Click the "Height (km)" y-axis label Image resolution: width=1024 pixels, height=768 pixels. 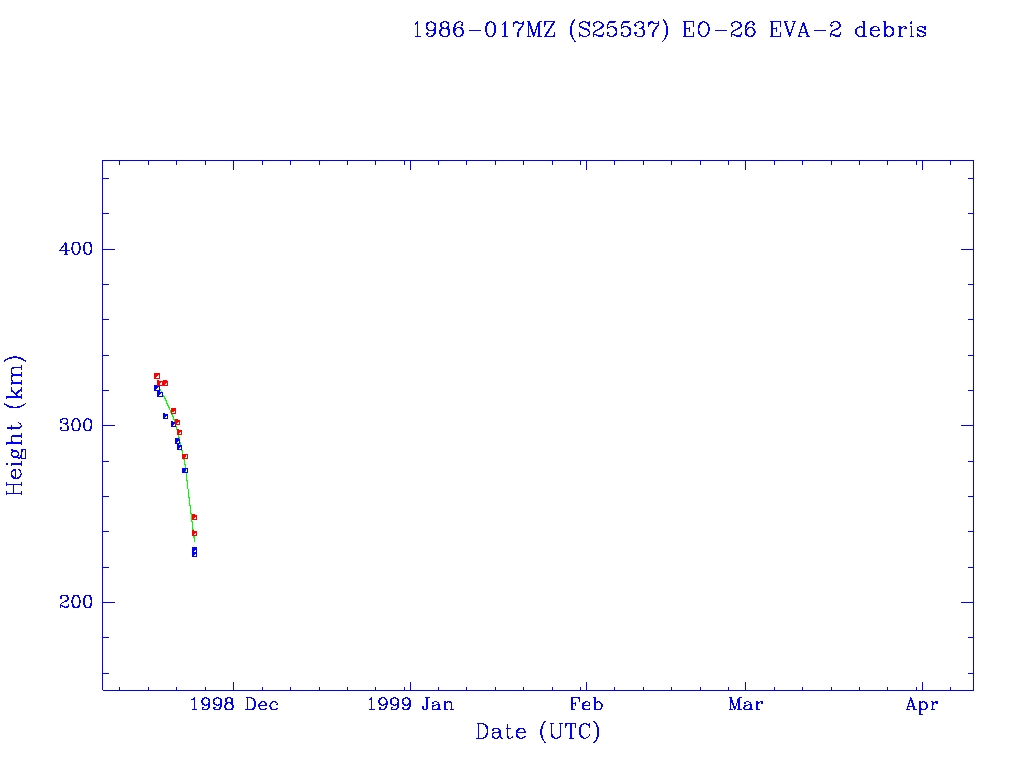(x=15, y=425)
